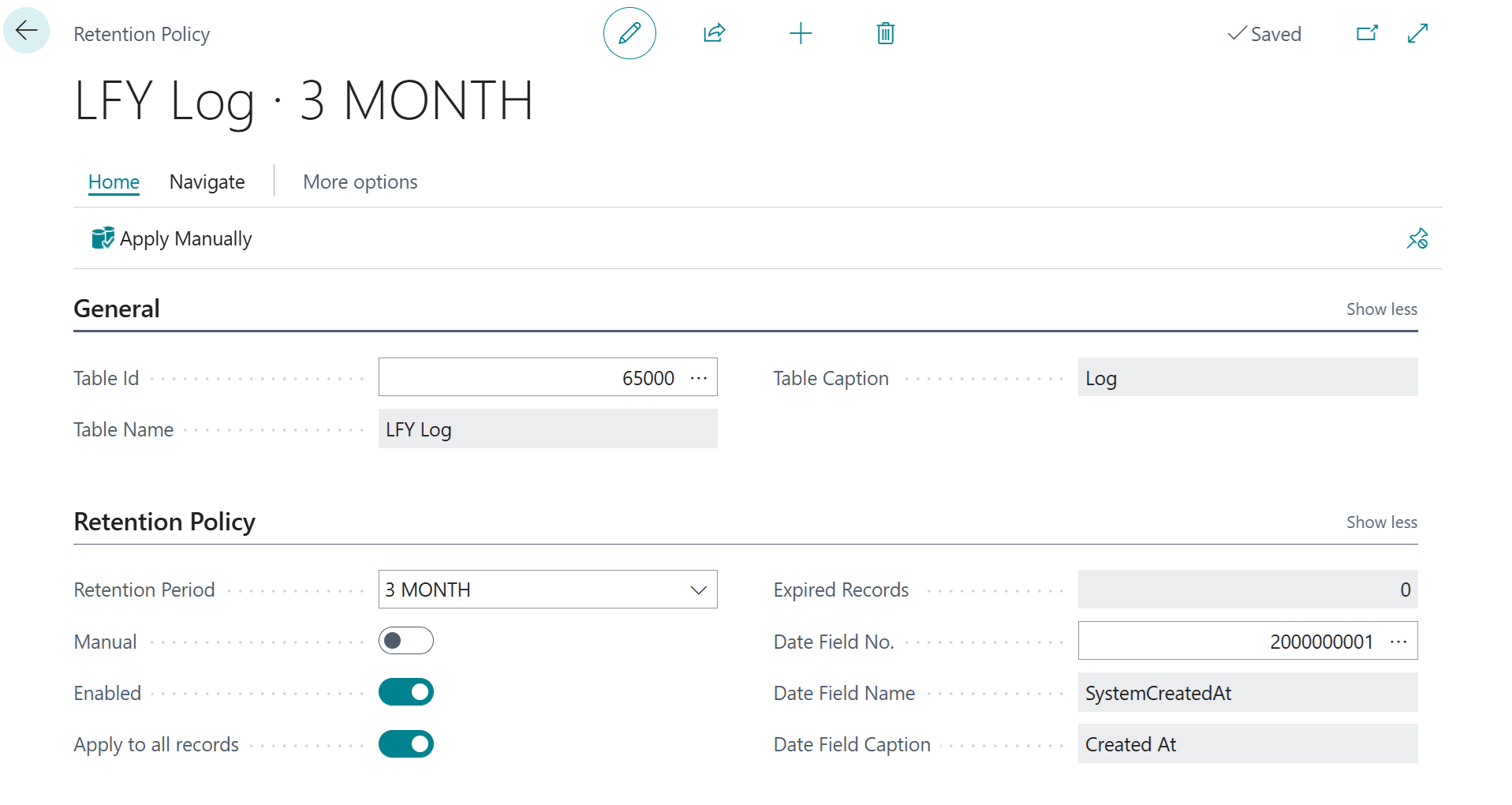Delete record using trash icon
The image size is (1512, 805).
point(886,33)
